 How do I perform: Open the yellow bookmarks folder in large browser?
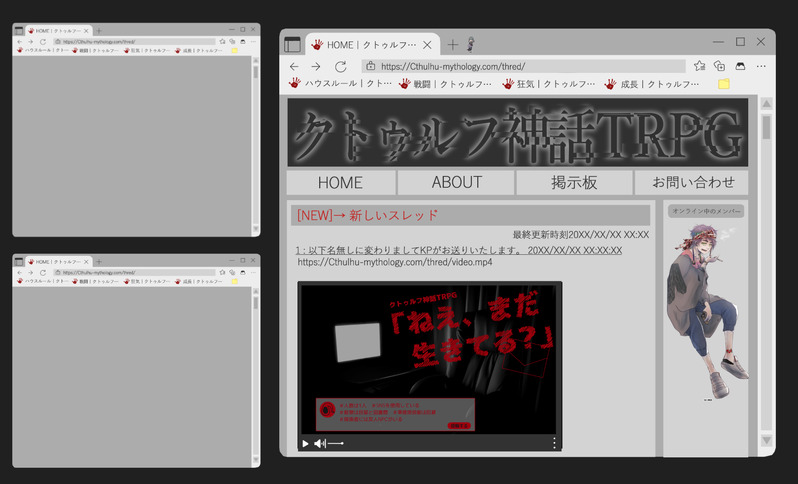pos(724,84)
